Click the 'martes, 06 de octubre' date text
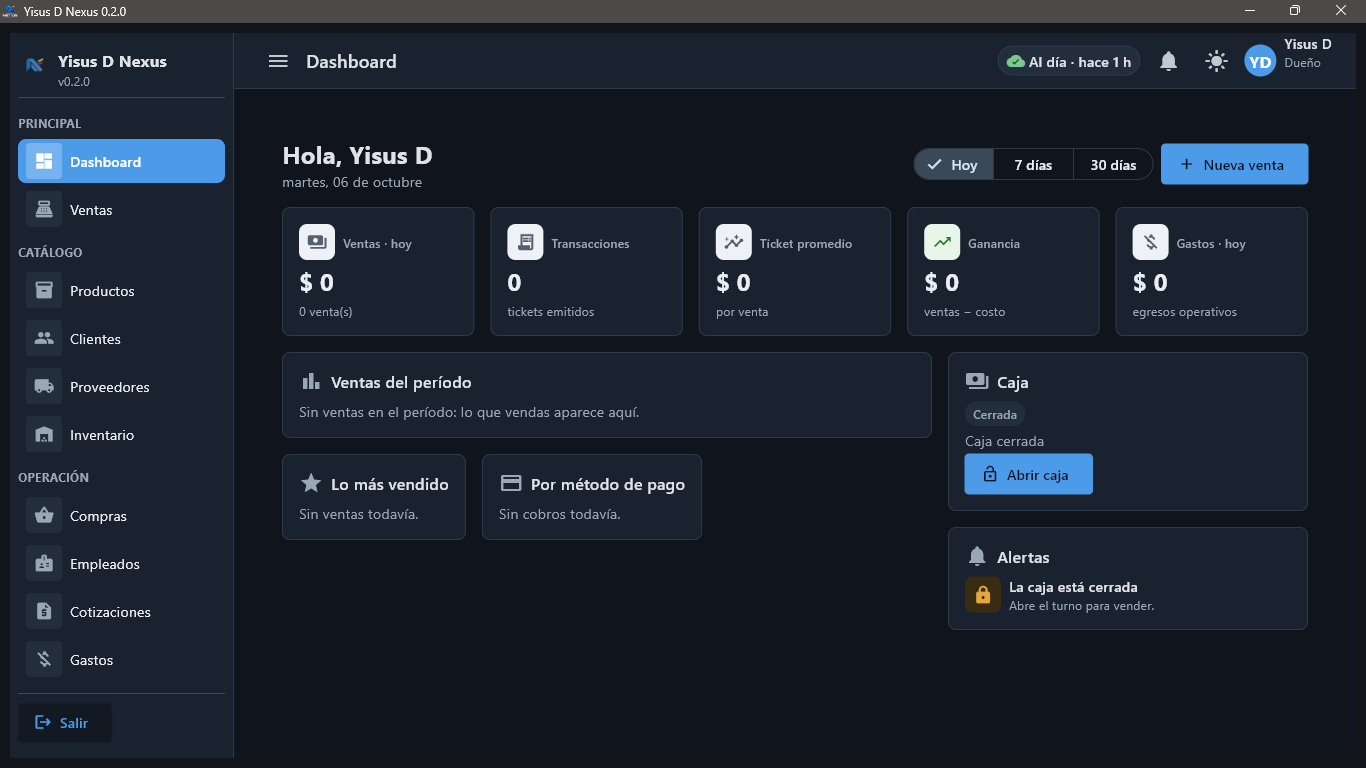 352,182
